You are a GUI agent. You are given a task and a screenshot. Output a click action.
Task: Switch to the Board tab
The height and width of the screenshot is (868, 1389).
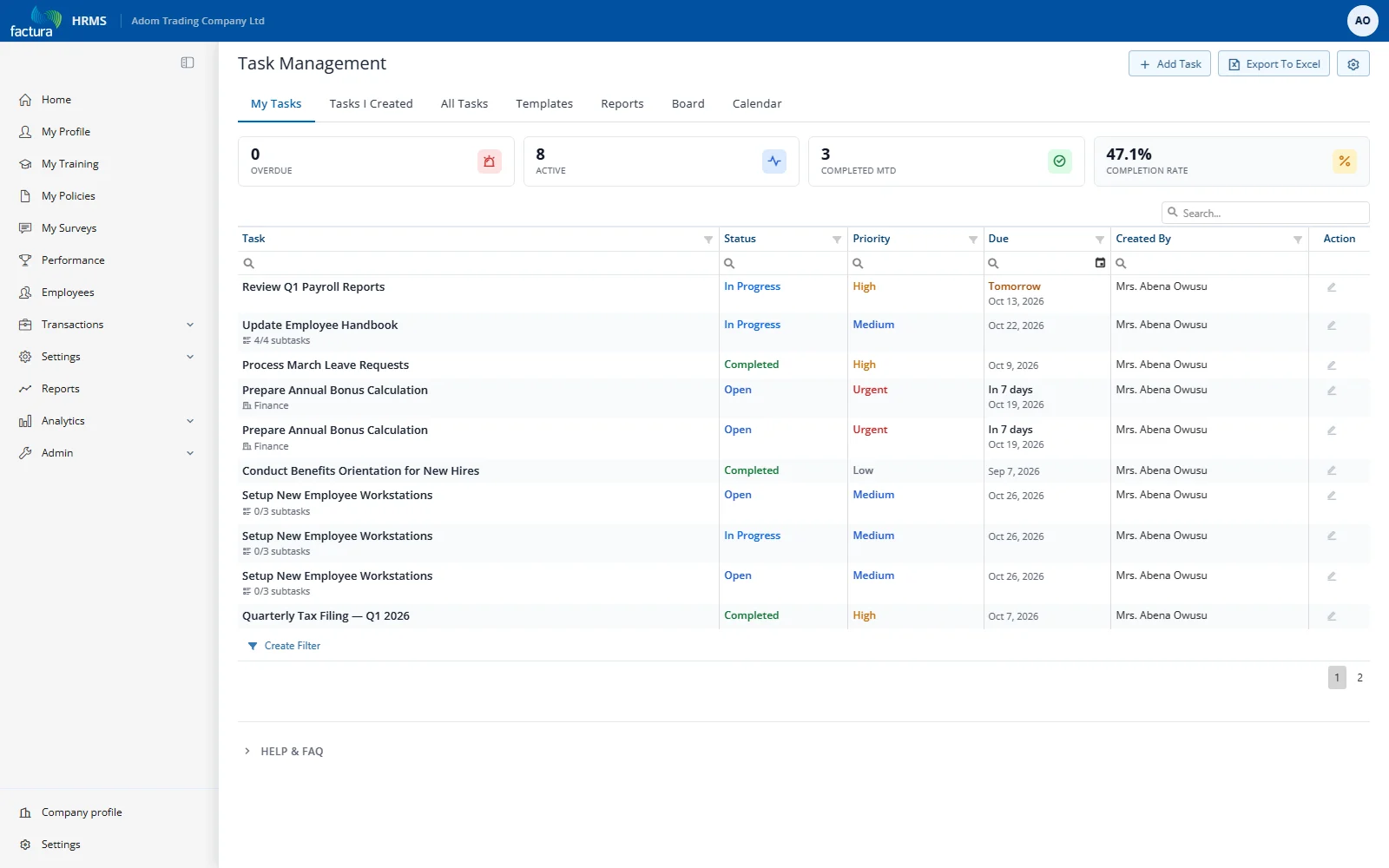(688, 103)
